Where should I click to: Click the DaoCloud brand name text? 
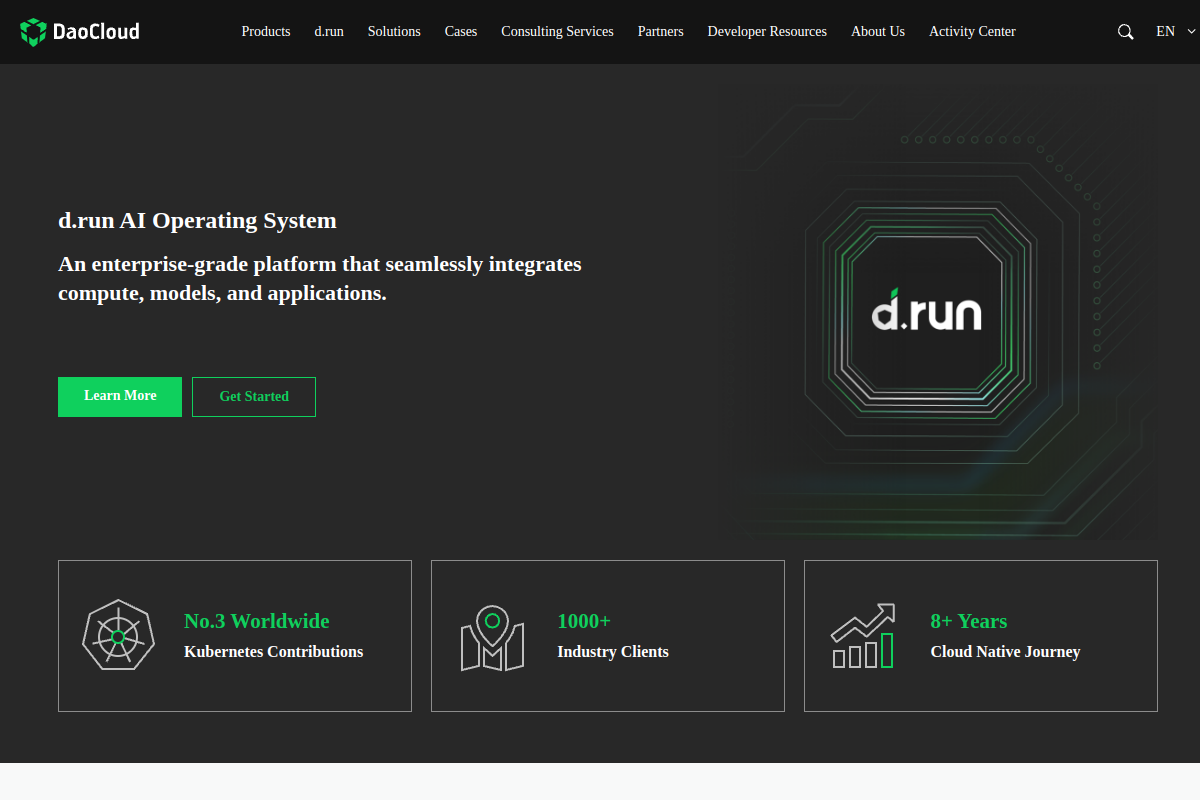(x=97, y=32)
